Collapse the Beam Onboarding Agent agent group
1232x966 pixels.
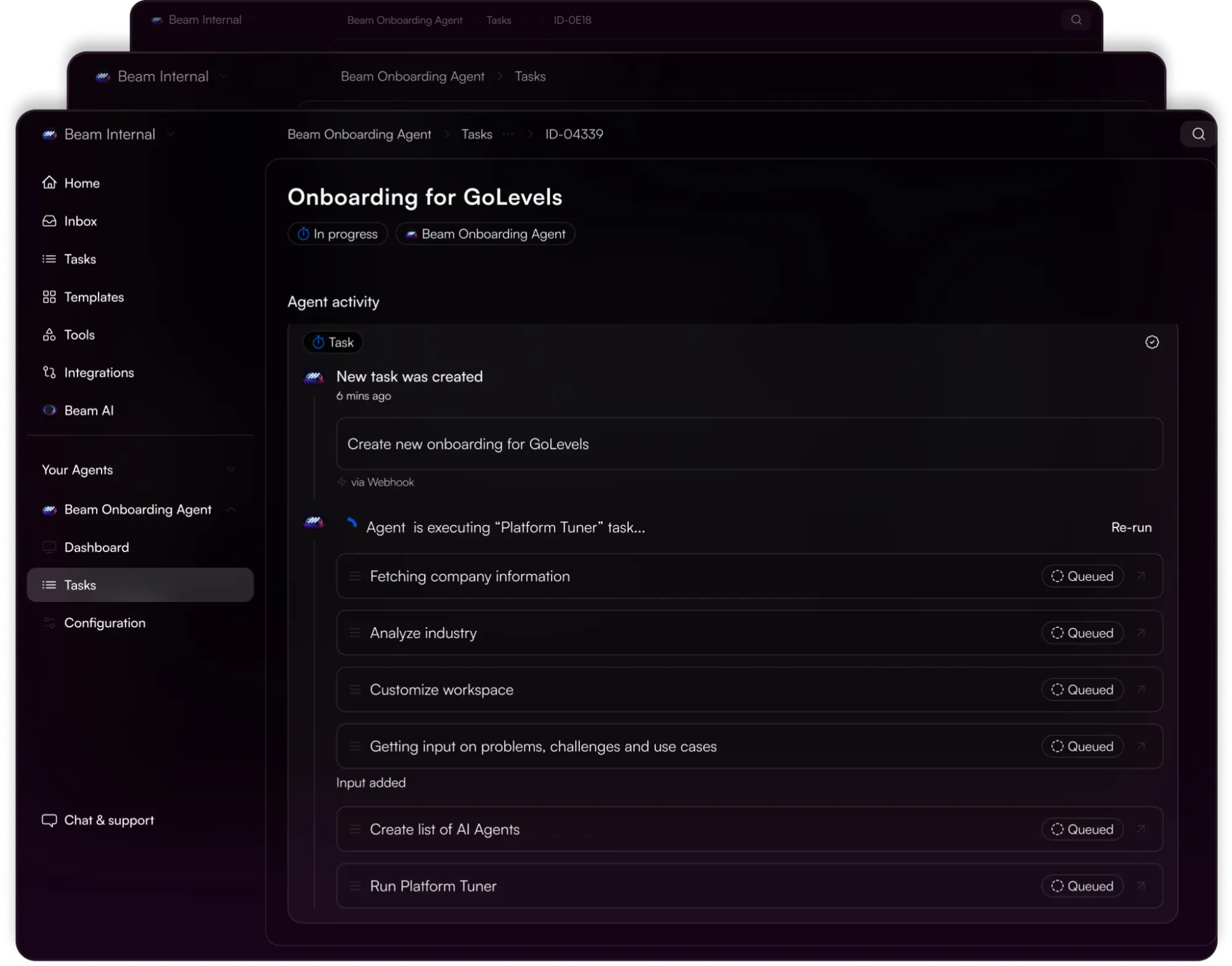(232, 509)
